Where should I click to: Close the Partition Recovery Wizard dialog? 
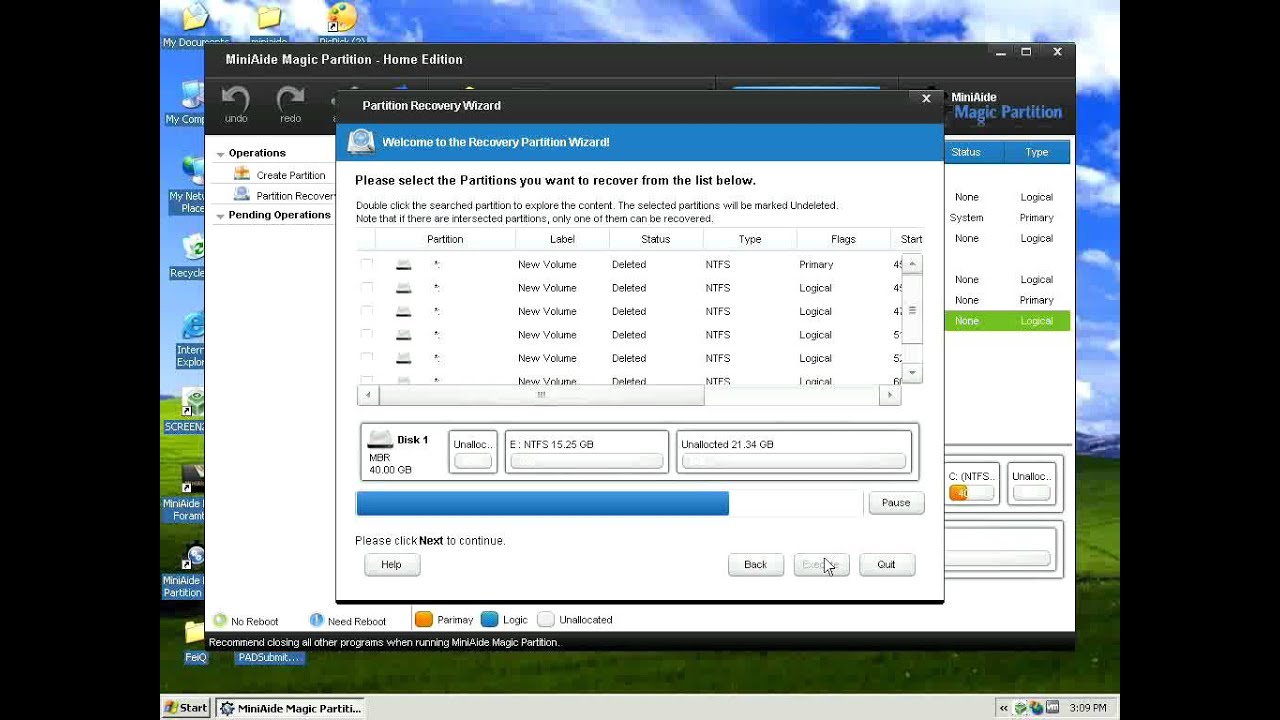pos(926,98)
